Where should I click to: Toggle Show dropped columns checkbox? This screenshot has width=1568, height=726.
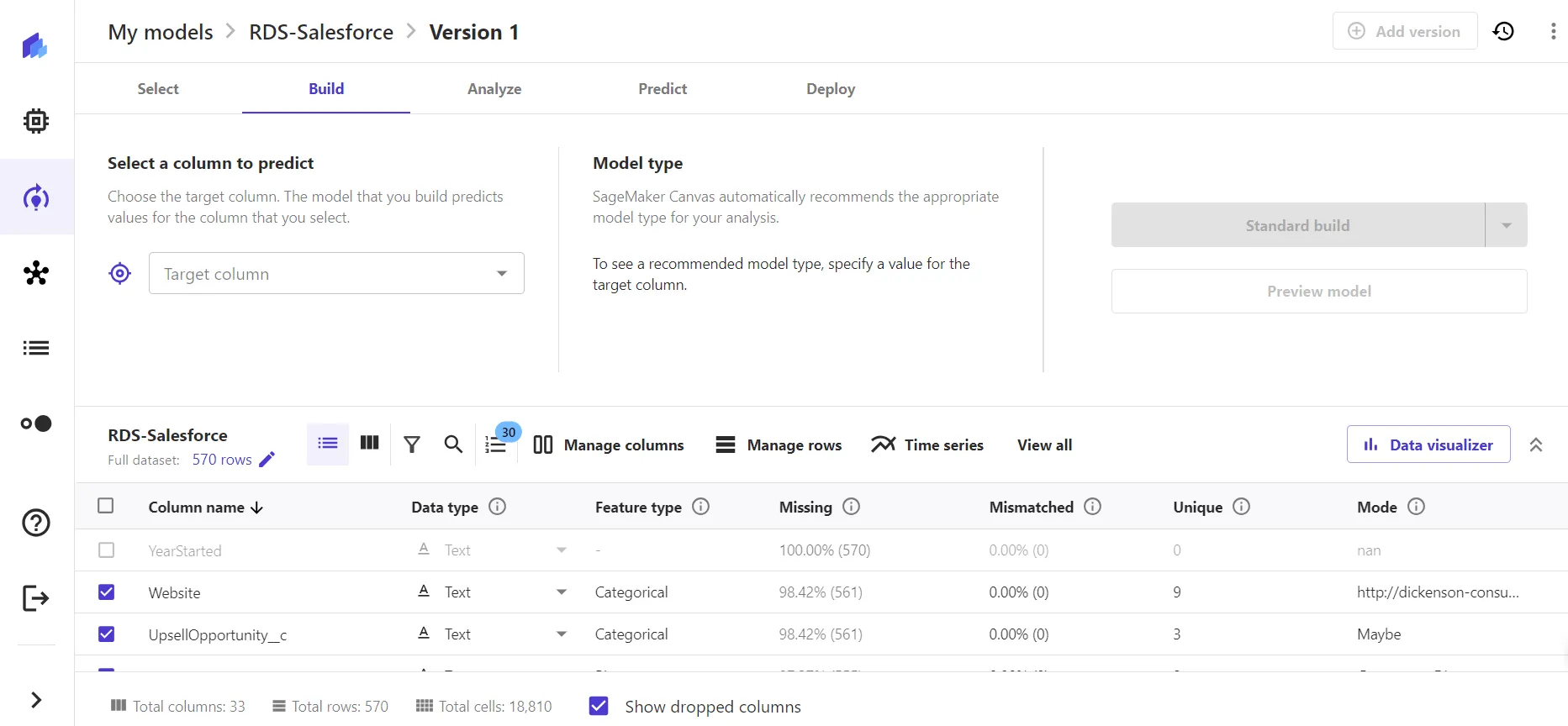click(x=599, y=707)
